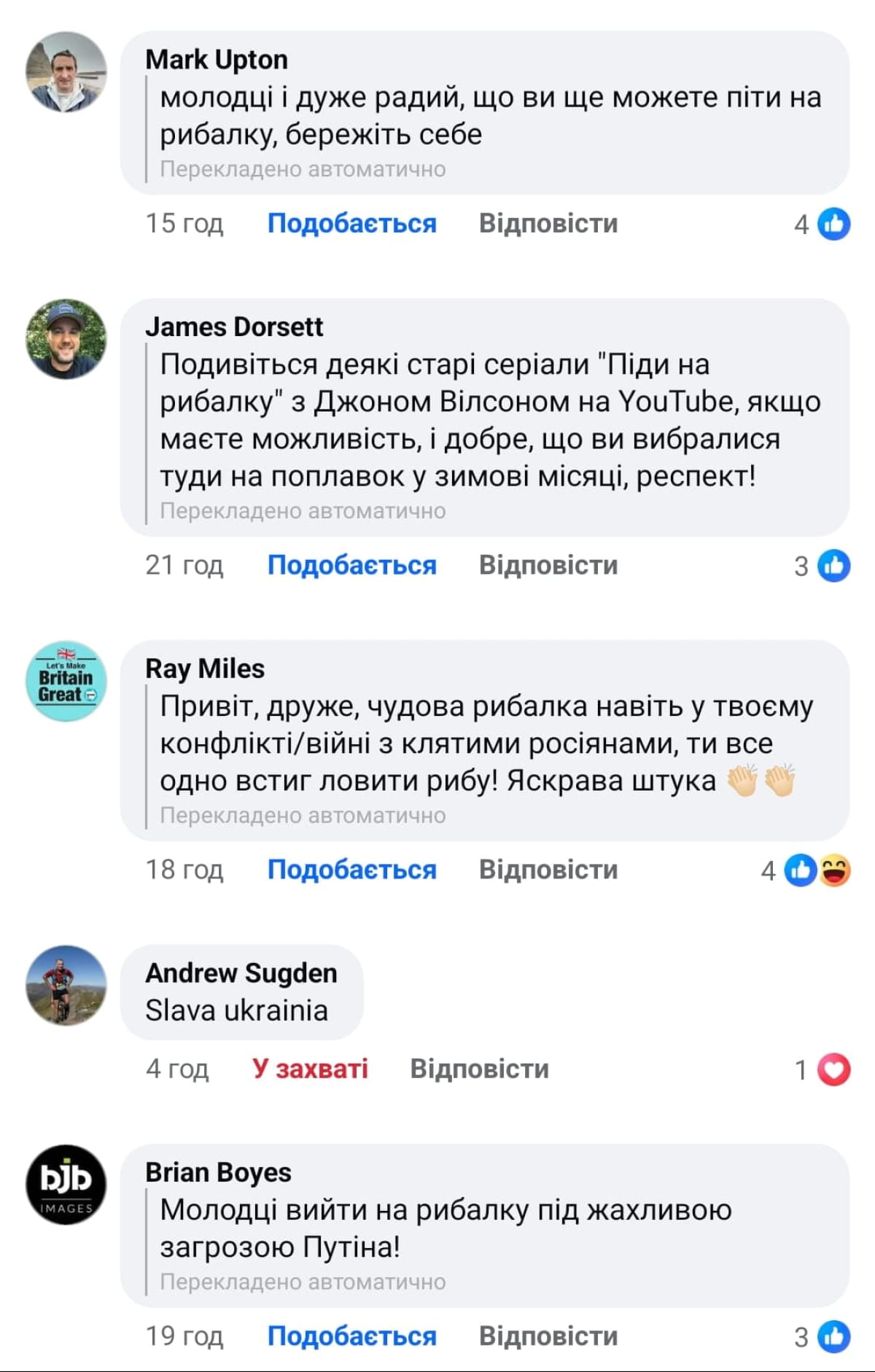Viewport: 875px width, 1372px height.
Task: Like Ray Miles' comment via Подобається
Action: point(351,870)
